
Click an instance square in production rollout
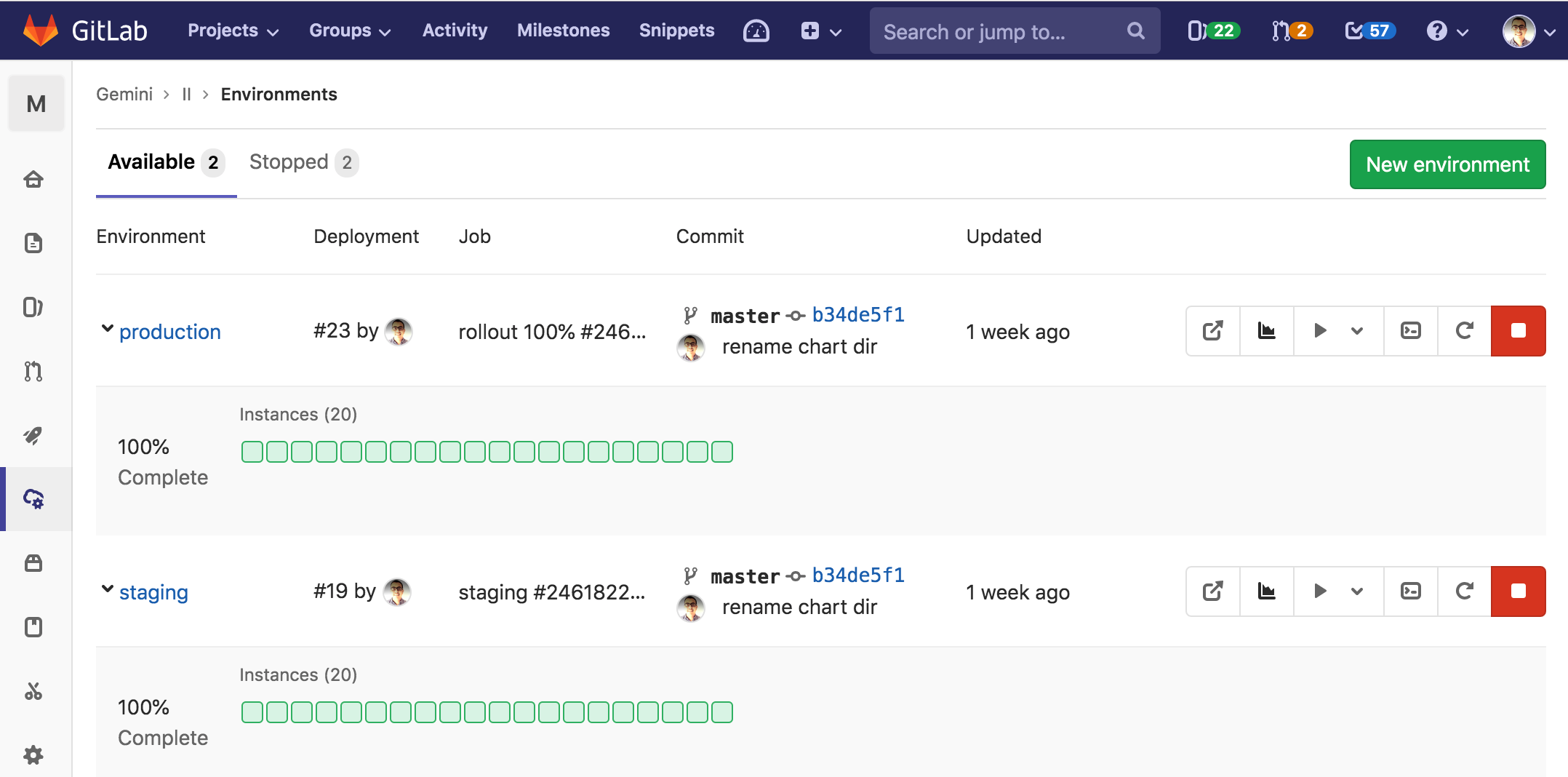[251, 451]
